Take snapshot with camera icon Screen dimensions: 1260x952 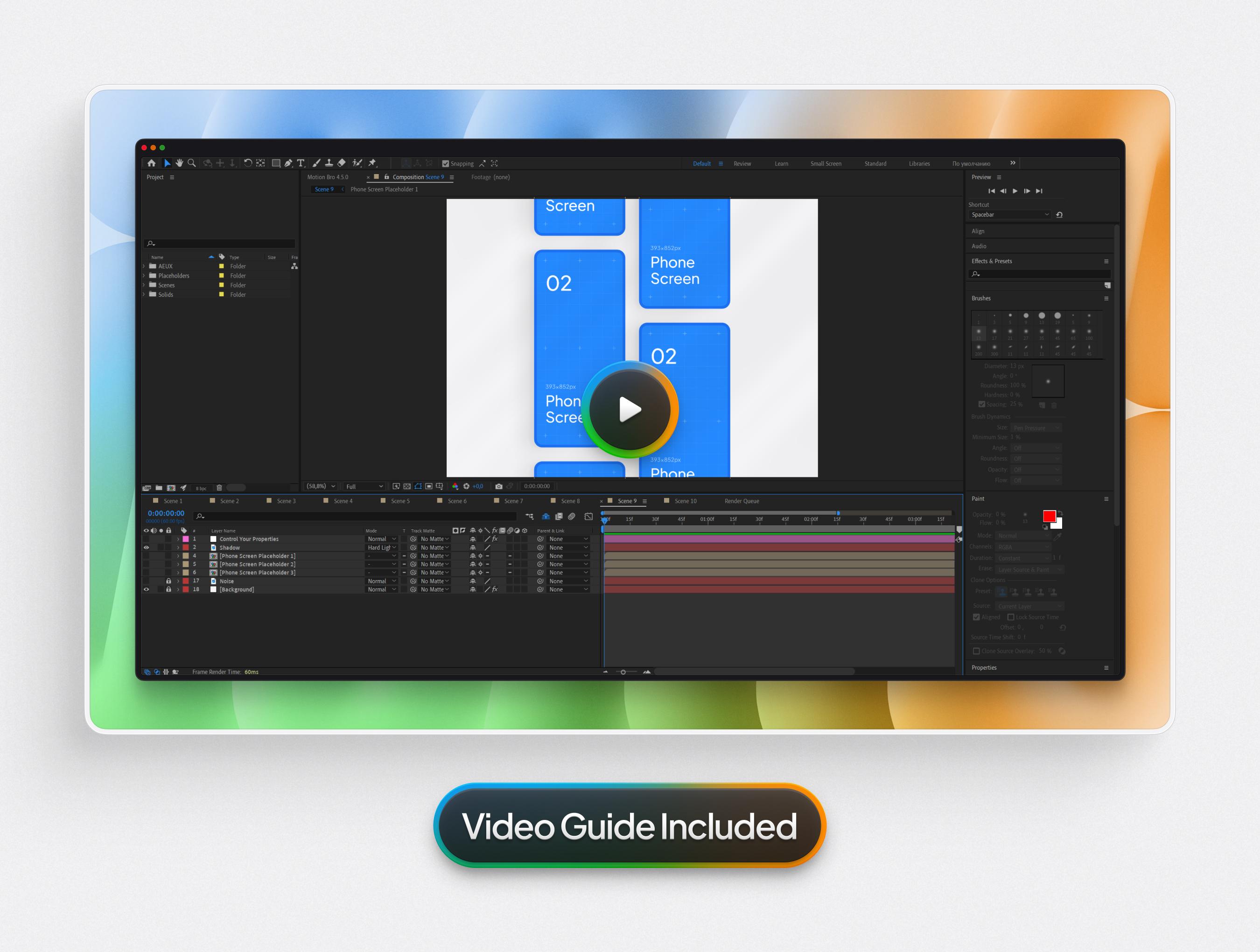[499, 487]
